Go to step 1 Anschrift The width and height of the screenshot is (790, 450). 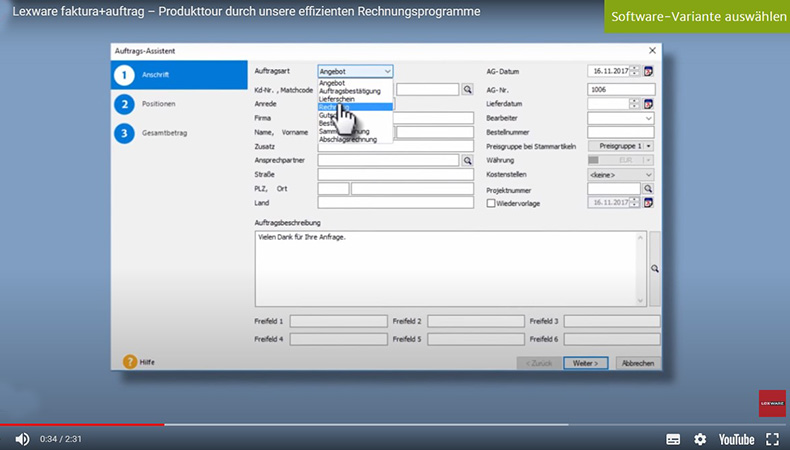click(x=179, y=75)
